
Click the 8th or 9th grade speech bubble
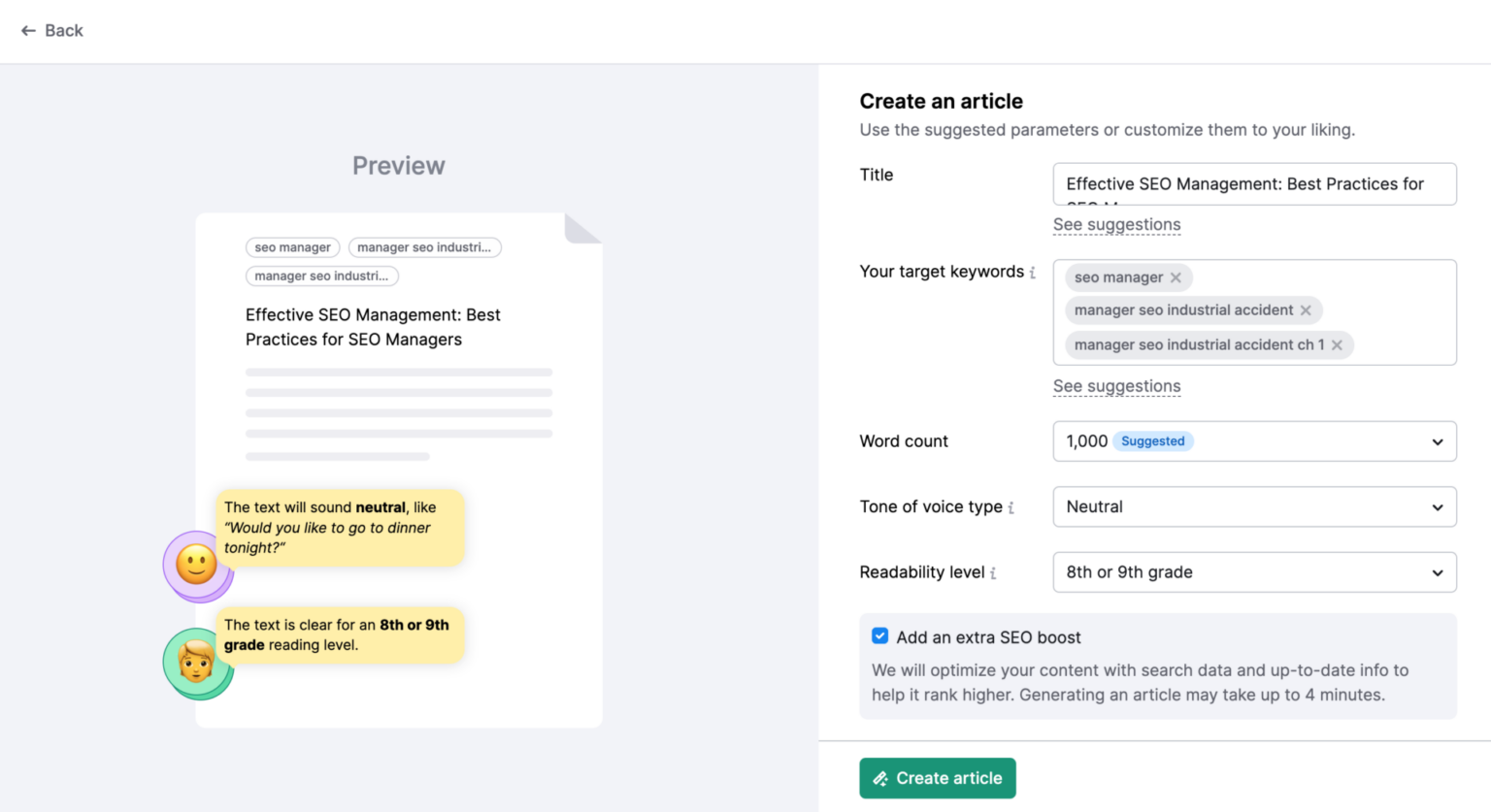tap(340, 635)
